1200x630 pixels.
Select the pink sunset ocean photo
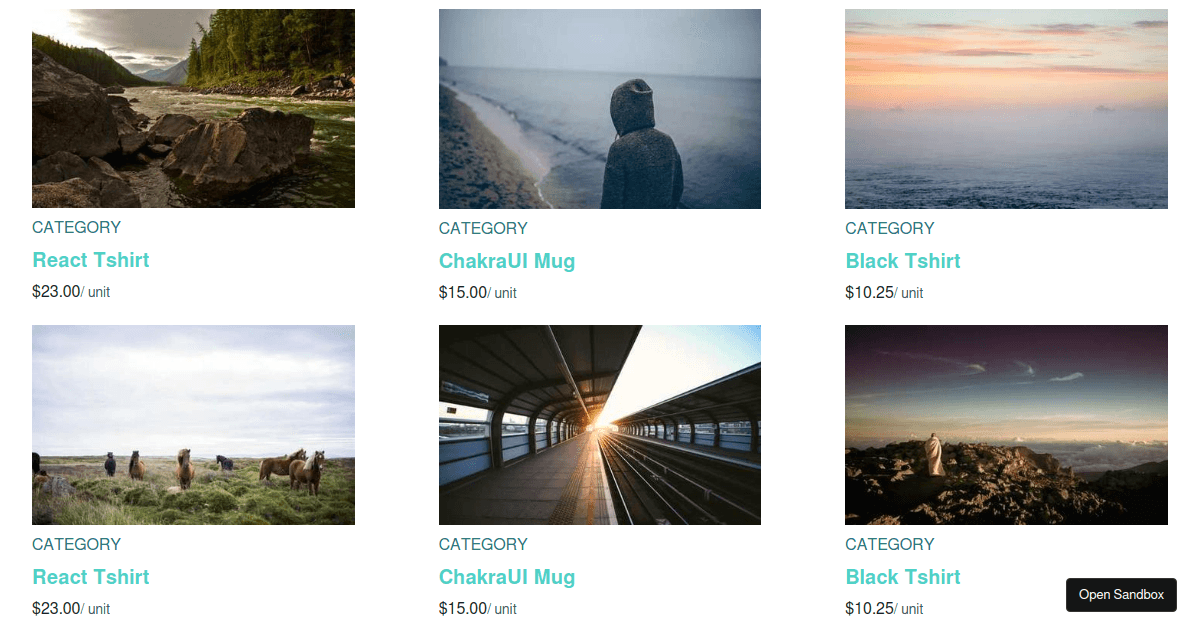pyautogui.click(x=1006, y=109)
